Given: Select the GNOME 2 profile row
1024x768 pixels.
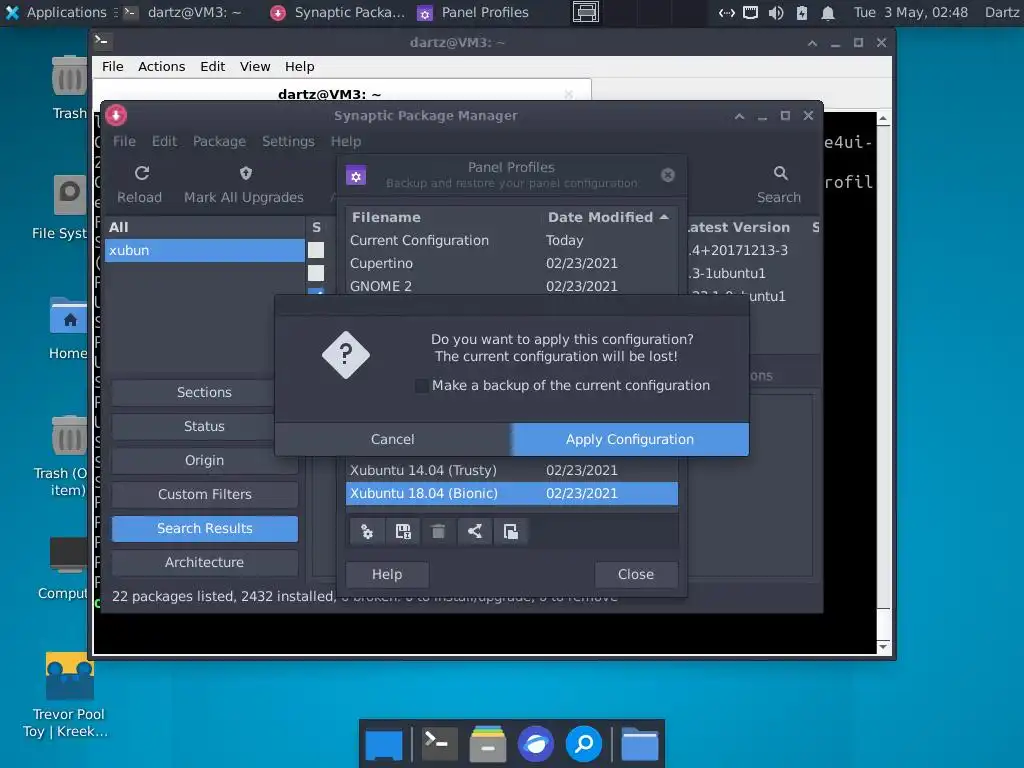Looking at the screenshot, I should click(x=511, y=286).
